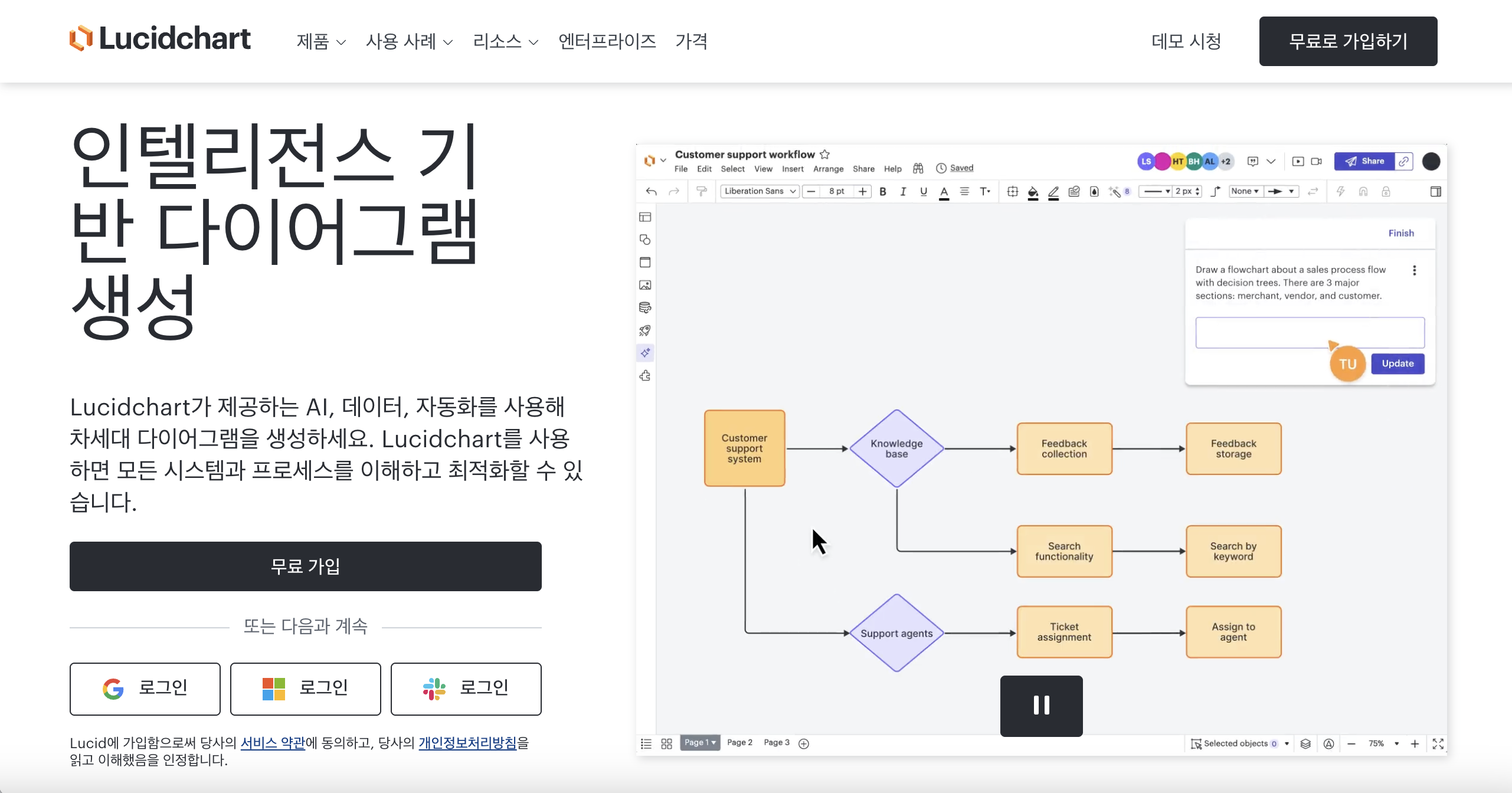Increase font size with plus button

point(863,191)
